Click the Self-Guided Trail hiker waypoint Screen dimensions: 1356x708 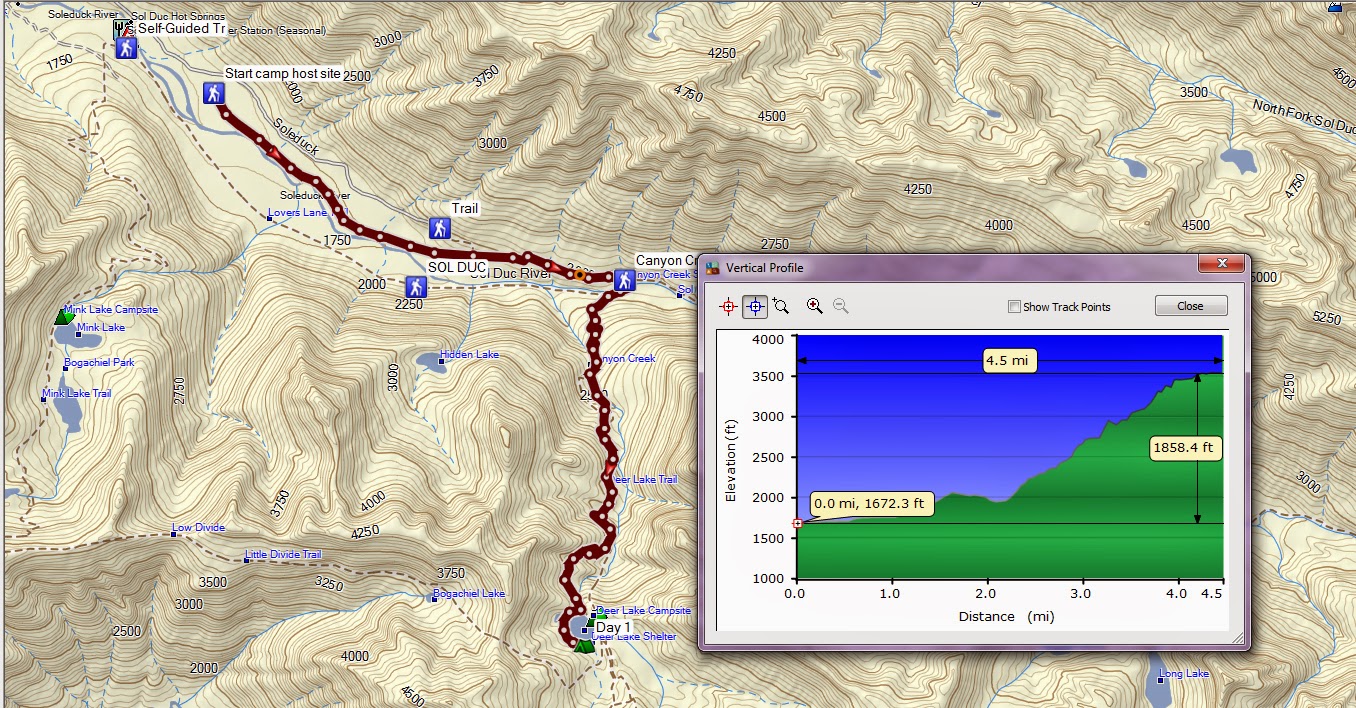pos(125,47)
